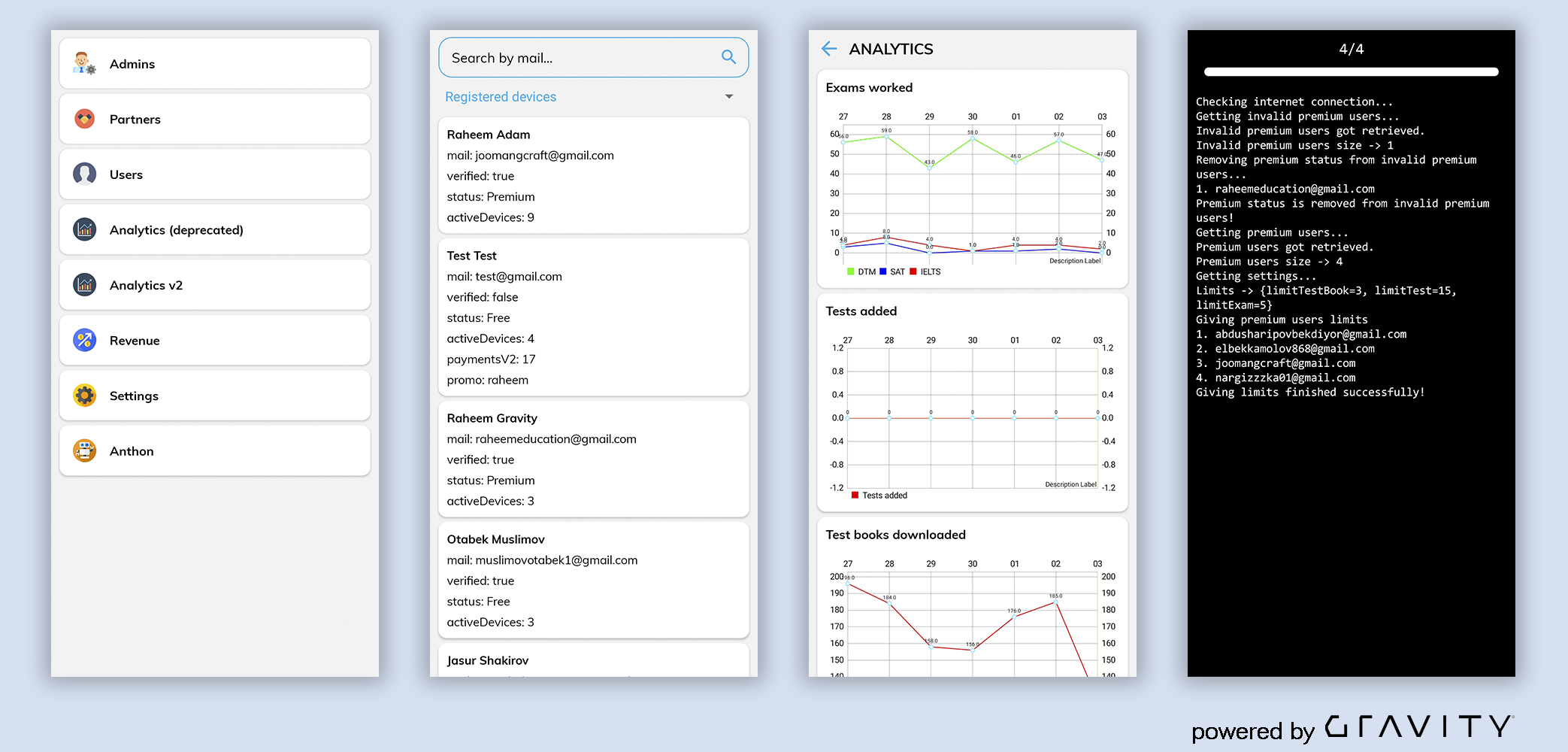Click the Analytics v2 chart icon
1568x752 pixels.
[x=85, y=285]
